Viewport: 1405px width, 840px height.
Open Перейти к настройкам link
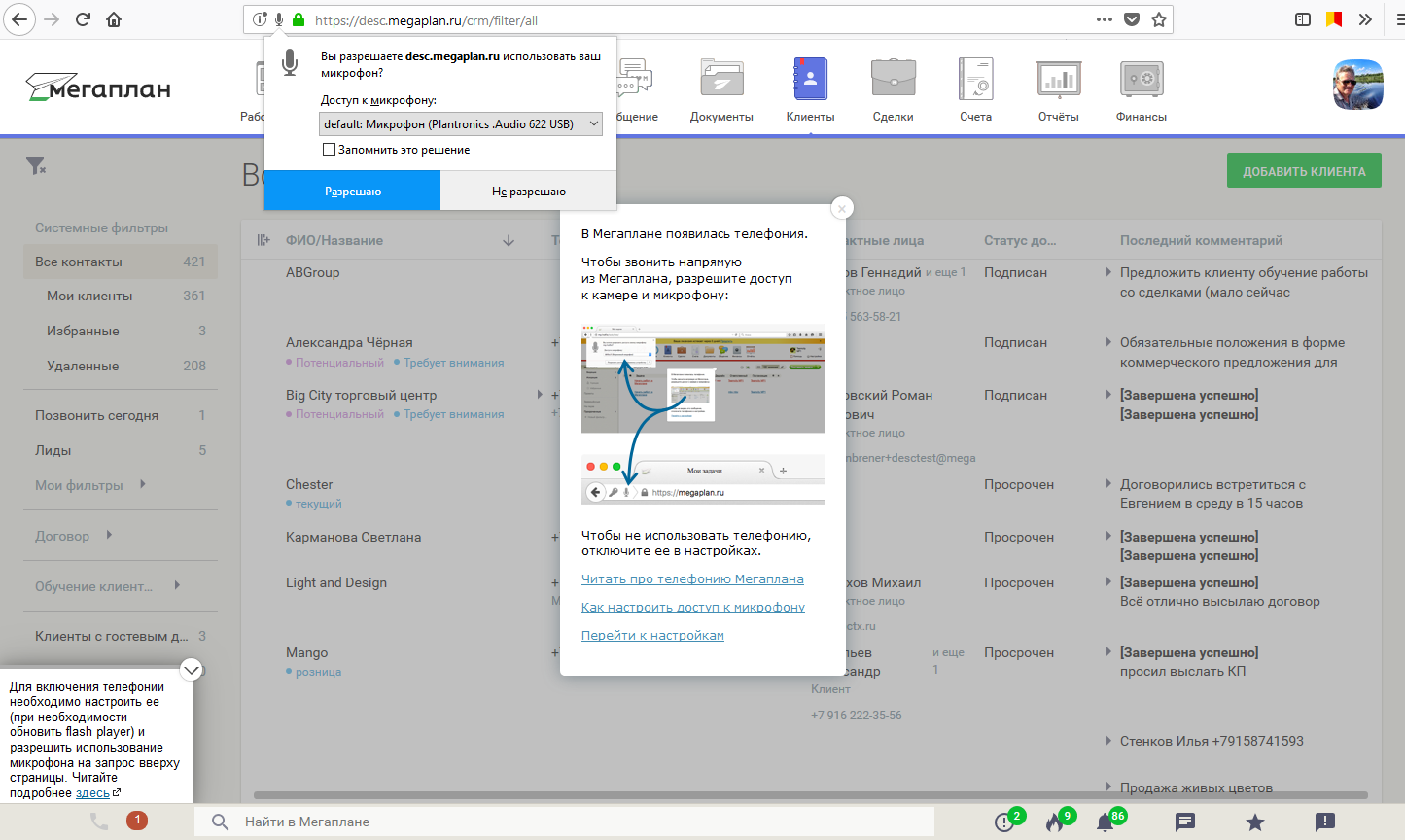[652, 635]
